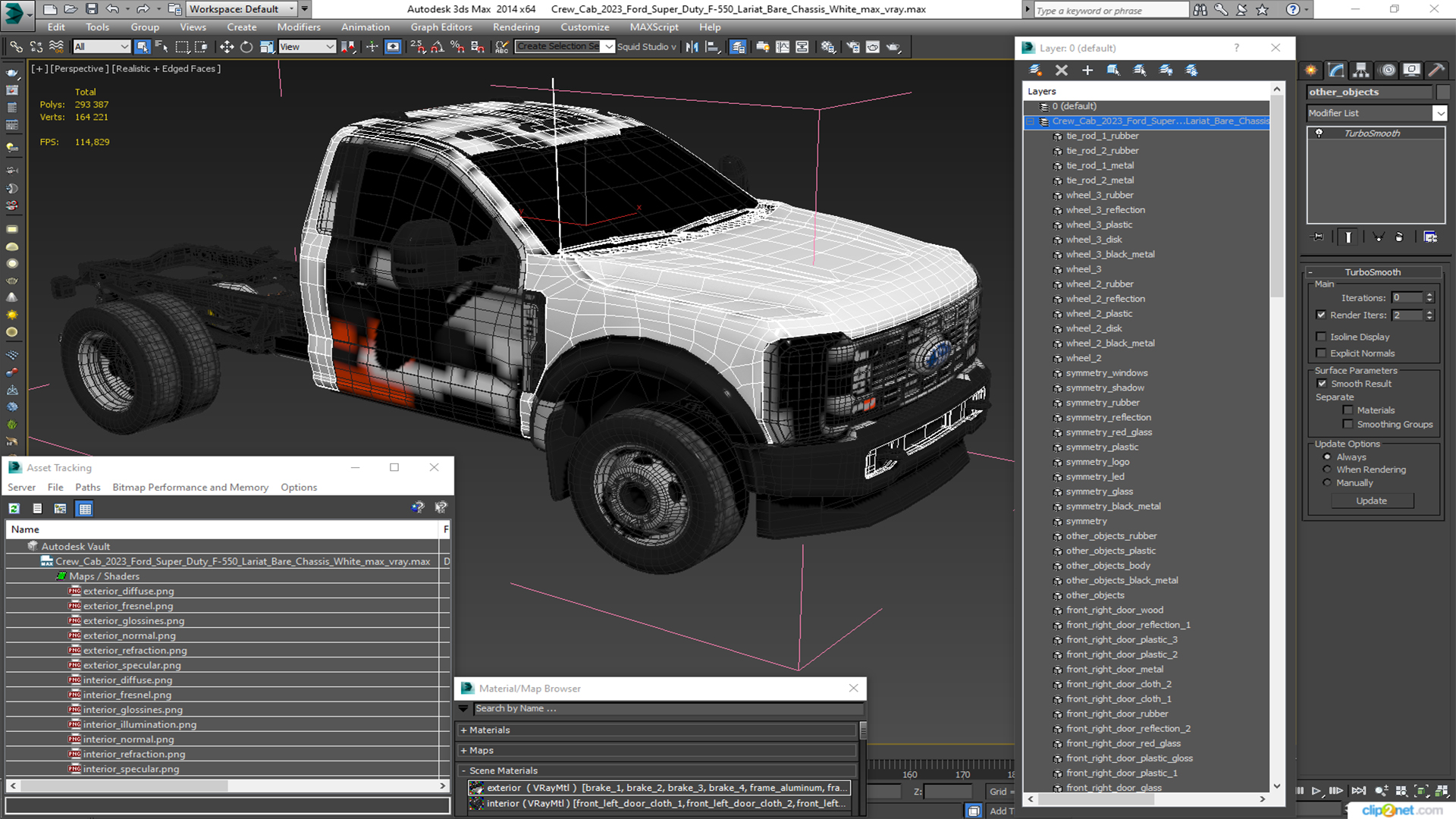Select the When Rendering update option
This screenshot has height=819, width=1456.
coord(1327,469)
